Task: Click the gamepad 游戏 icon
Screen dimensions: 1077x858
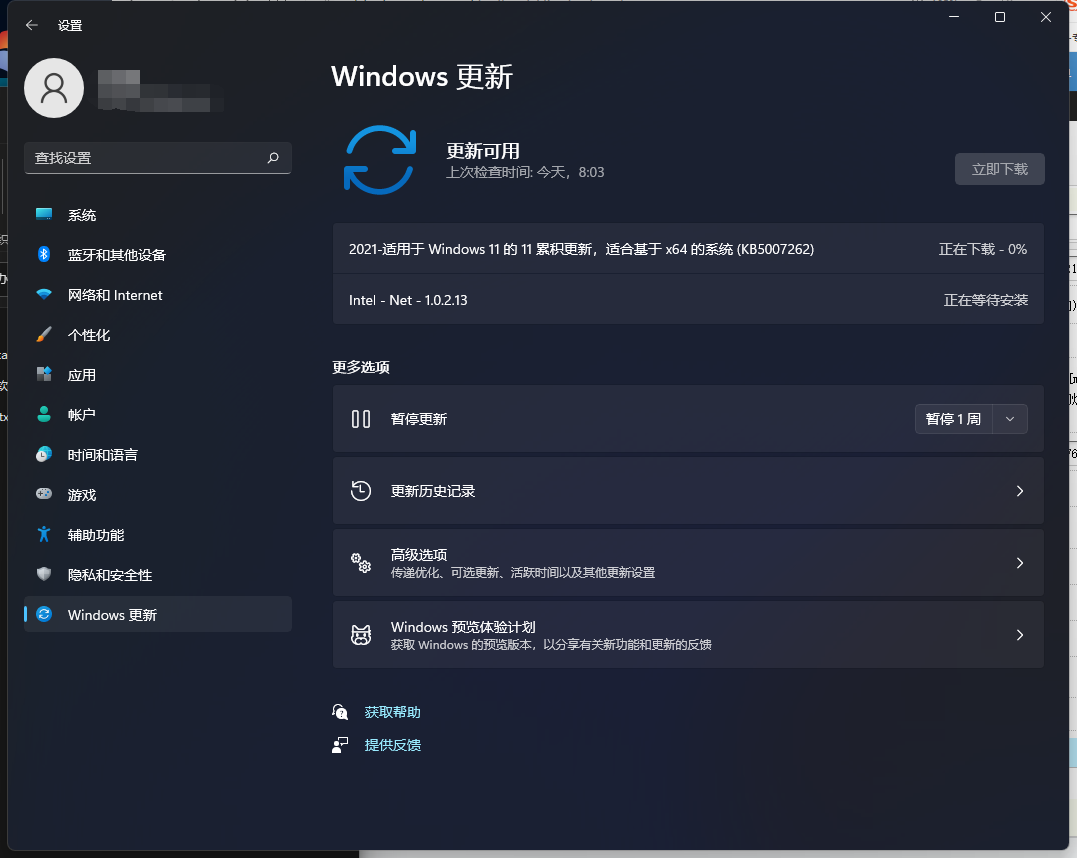Action: click(44, 494)
